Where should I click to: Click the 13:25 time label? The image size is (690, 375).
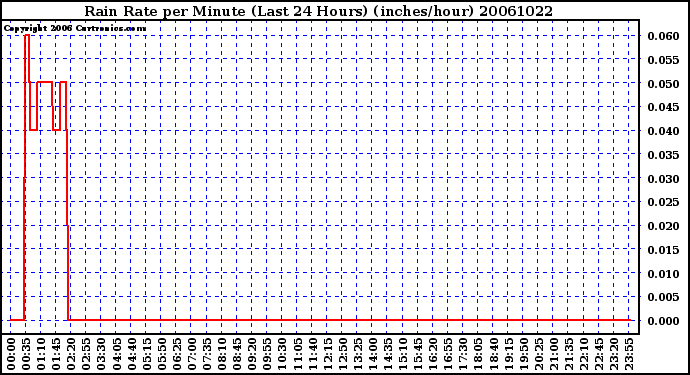click(357, 354)
